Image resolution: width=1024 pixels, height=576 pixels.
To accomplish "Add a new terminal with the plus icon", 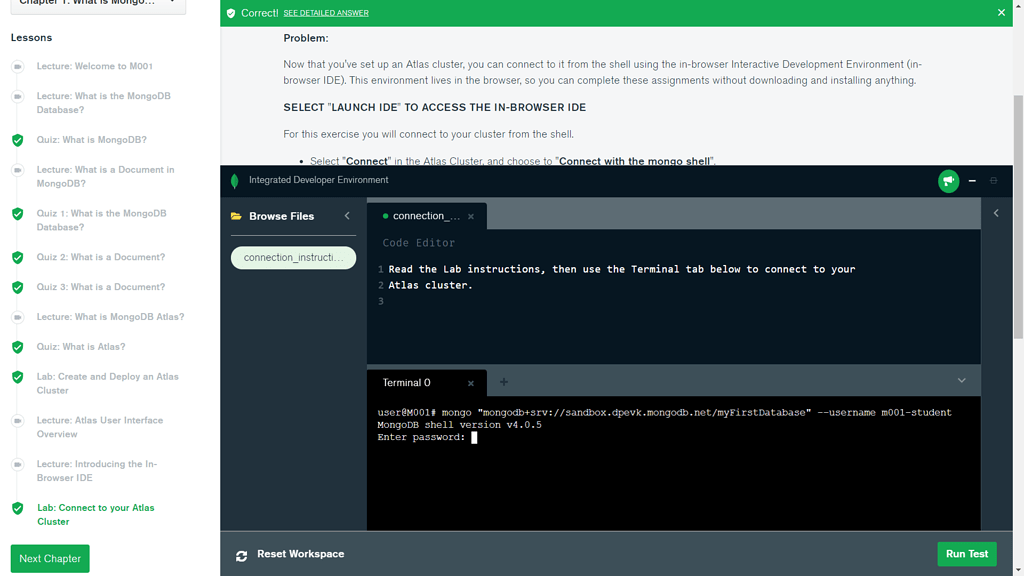I will pyautogui.click(x=503, y=382).
